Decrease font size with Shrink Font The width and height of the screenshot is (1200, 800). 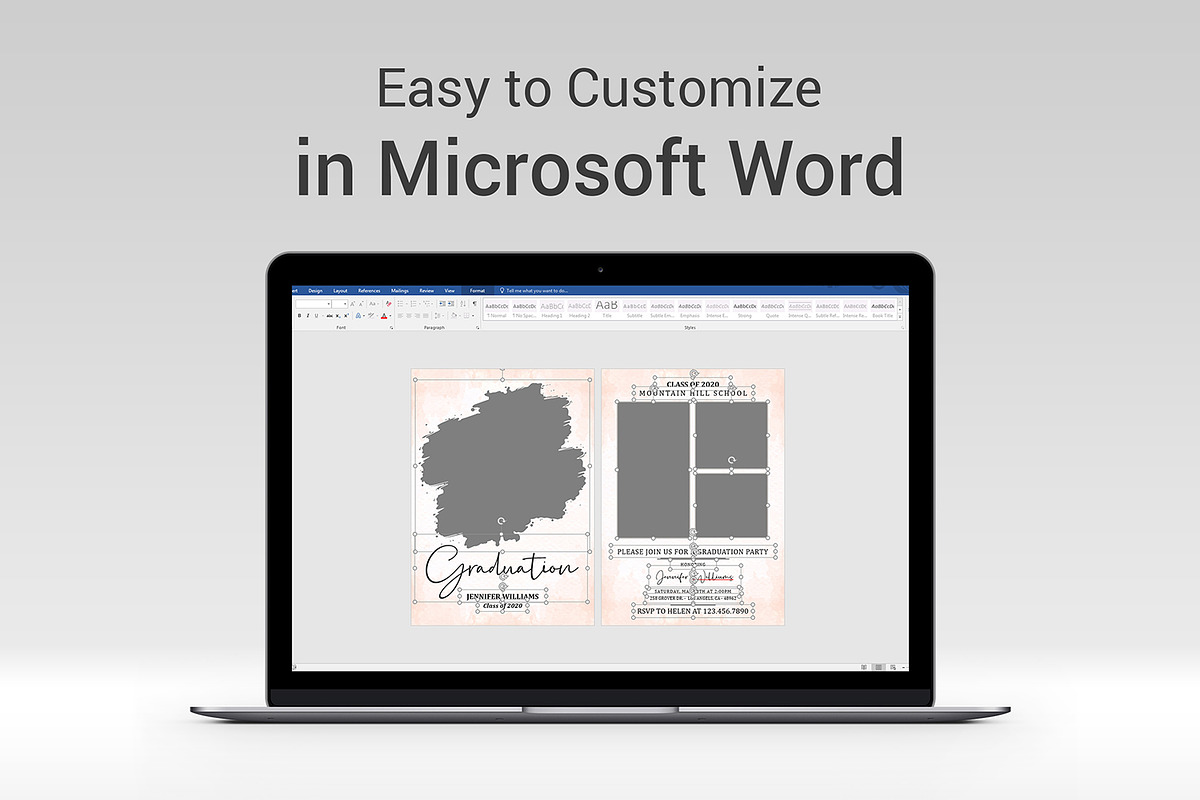point(361,304)
